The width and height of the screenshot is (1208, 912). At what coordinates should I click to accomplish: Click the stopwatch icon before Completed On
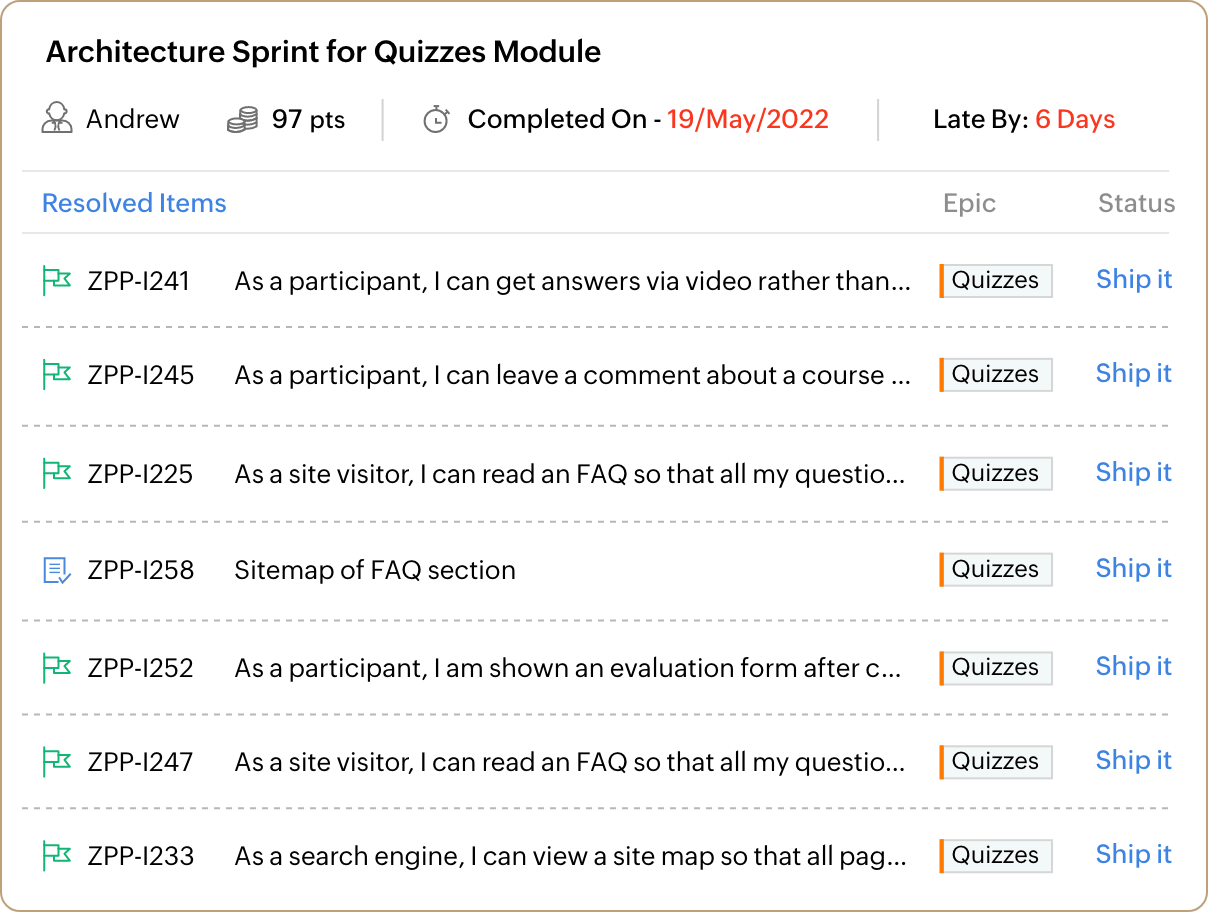coord(436,120)
